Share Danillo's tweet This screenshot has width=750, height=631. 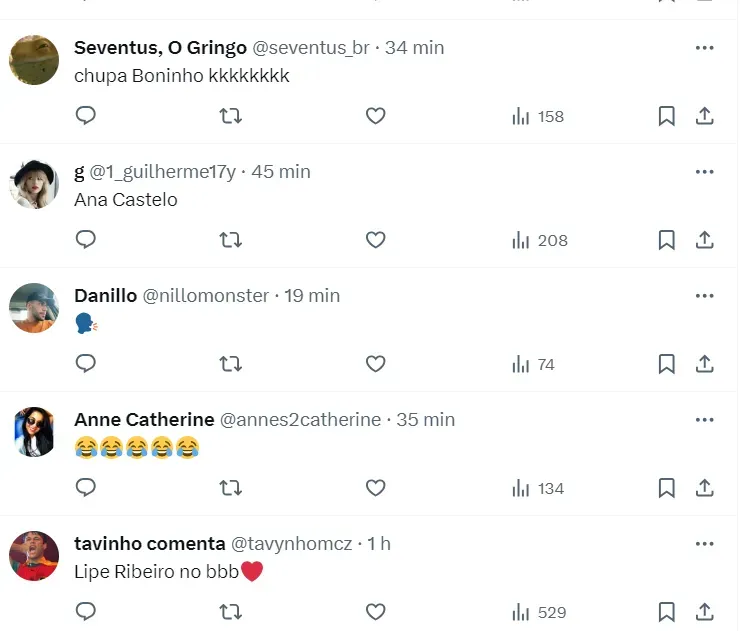tap(704, 364)
